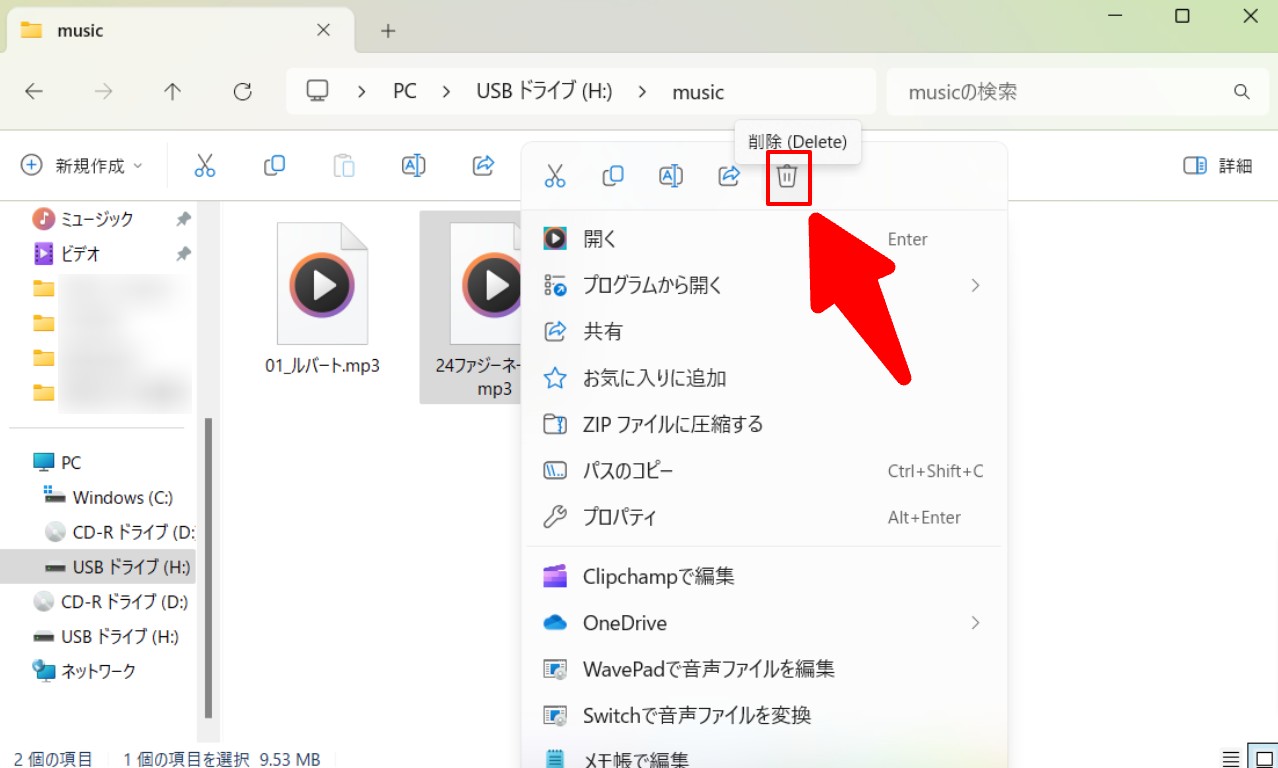Click the 2 個の項目 status text
Image resolution: width=1278 pixels, height=768 pixels.
pos(53,759)
